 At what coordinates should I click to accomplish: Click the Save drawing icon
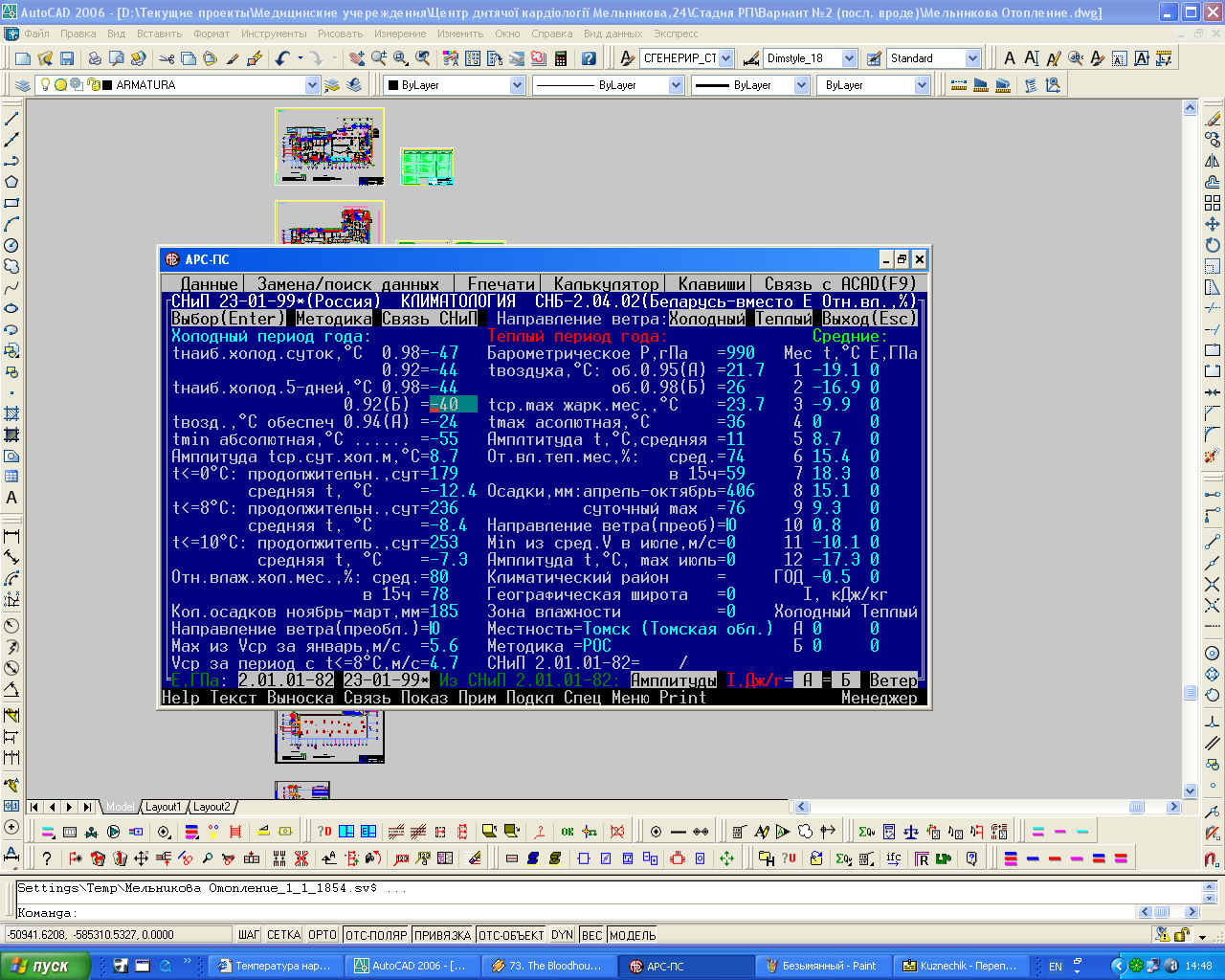(x=67, y=58)
